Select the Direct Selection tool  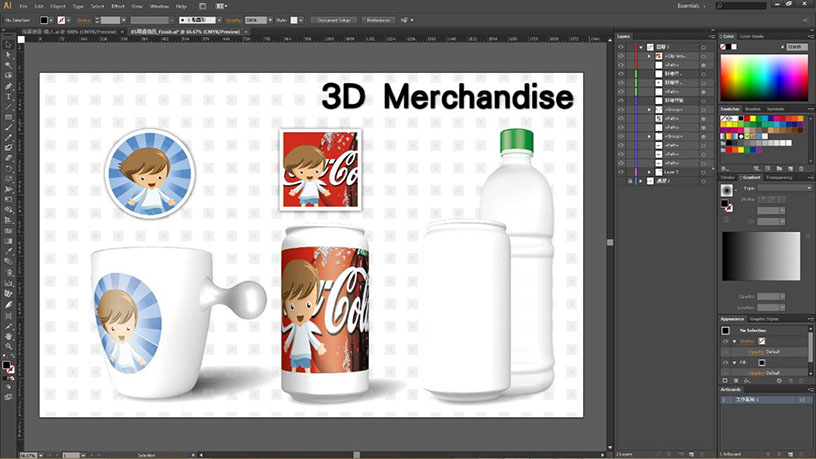[8, 55]
